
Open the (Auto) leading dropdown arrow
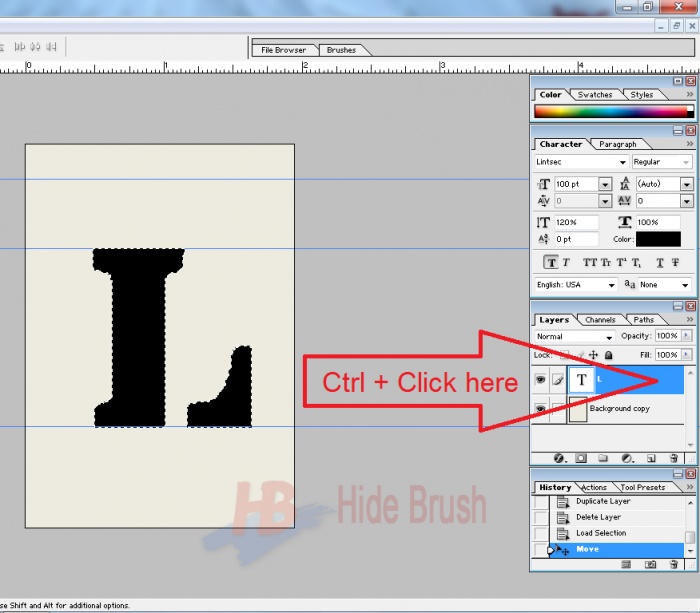pos(687,184)
